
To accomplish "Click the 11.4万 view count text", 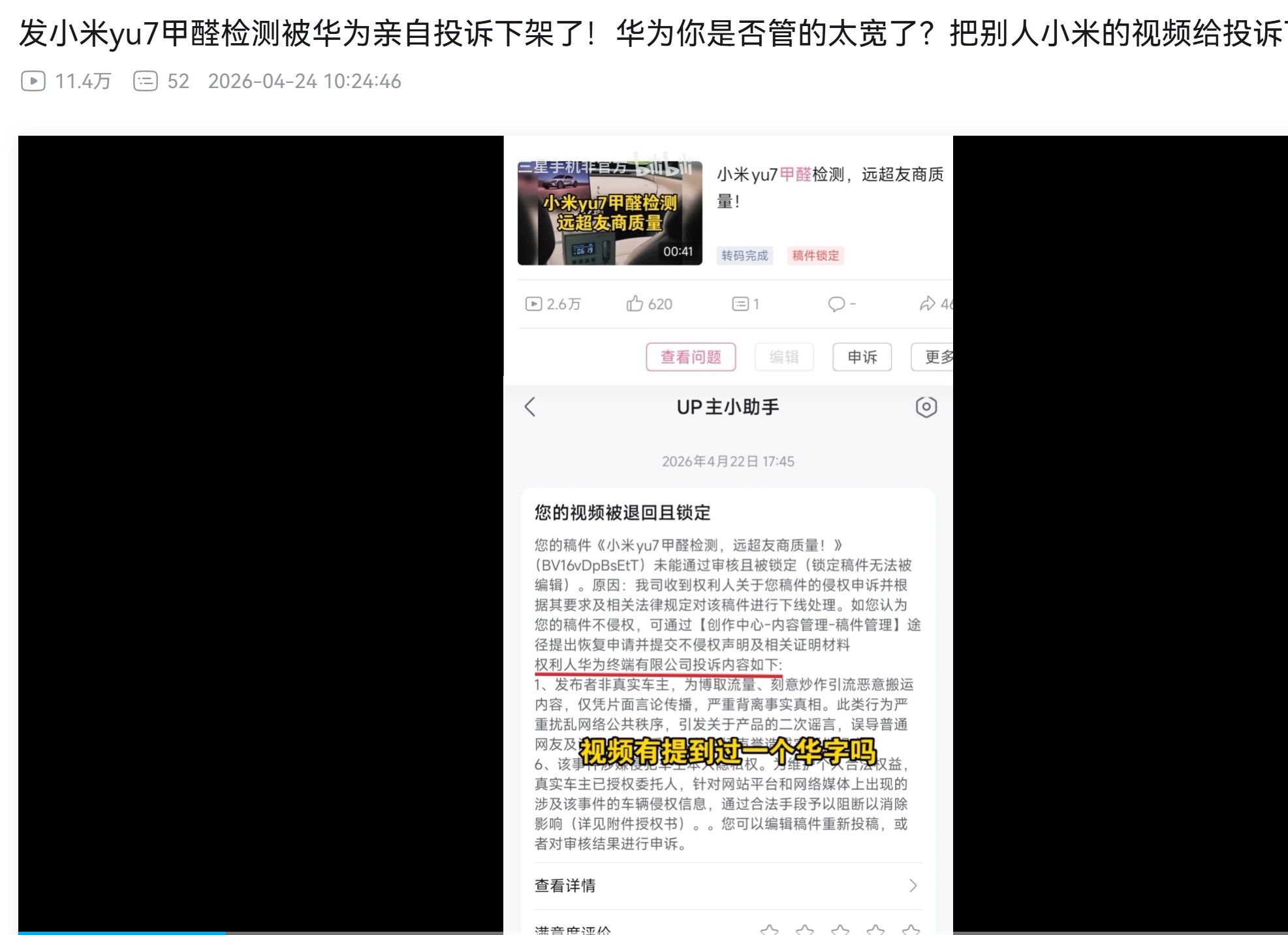I will coord(84,81).
